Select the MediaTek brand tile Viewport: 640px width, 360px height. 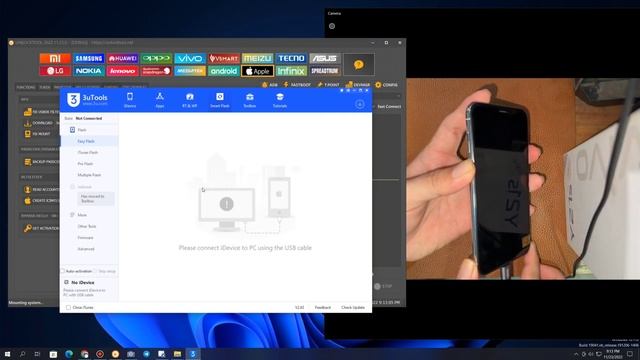pos(190,71)
